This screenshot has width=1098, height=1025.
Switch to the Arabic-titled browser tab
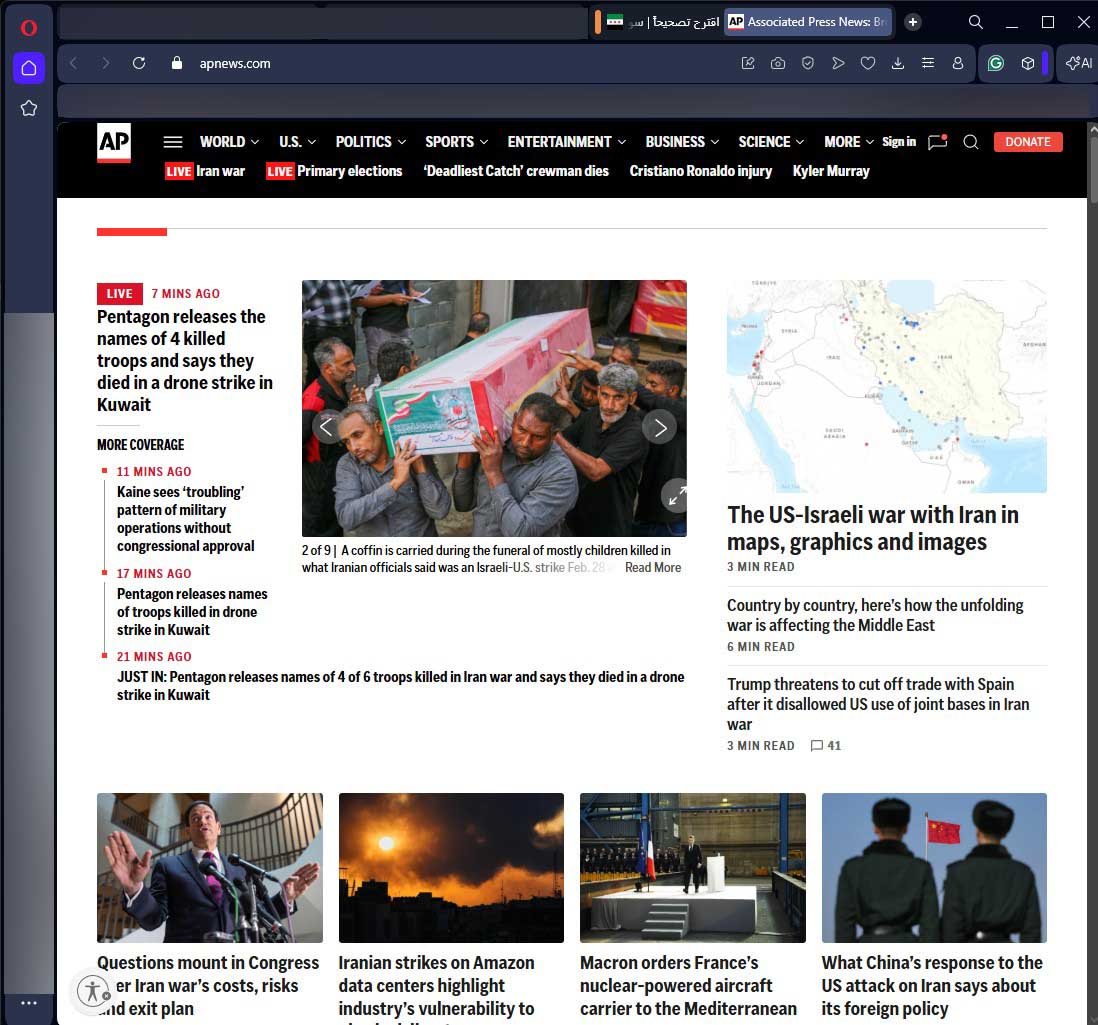(660, 22)
